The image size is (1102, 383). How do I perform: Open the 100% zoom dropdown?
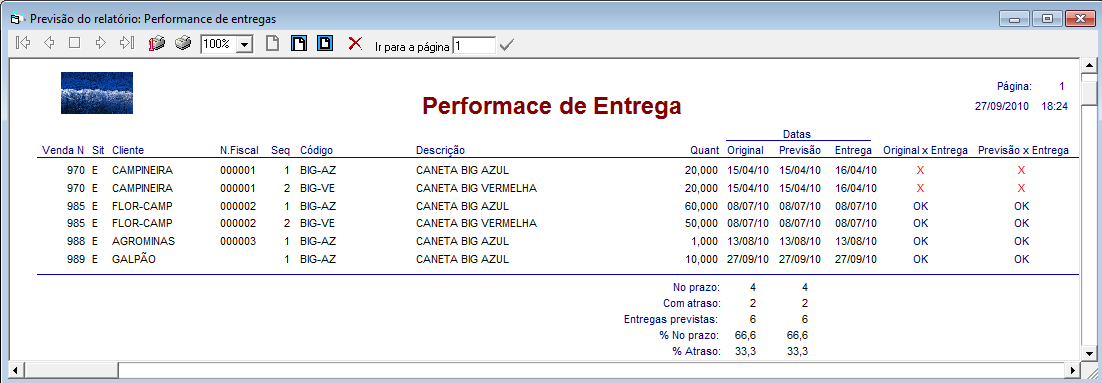(245, 44)
